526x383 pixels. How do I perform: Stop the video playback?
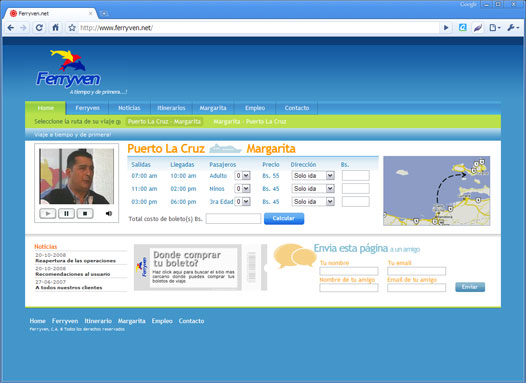point(85,213)
